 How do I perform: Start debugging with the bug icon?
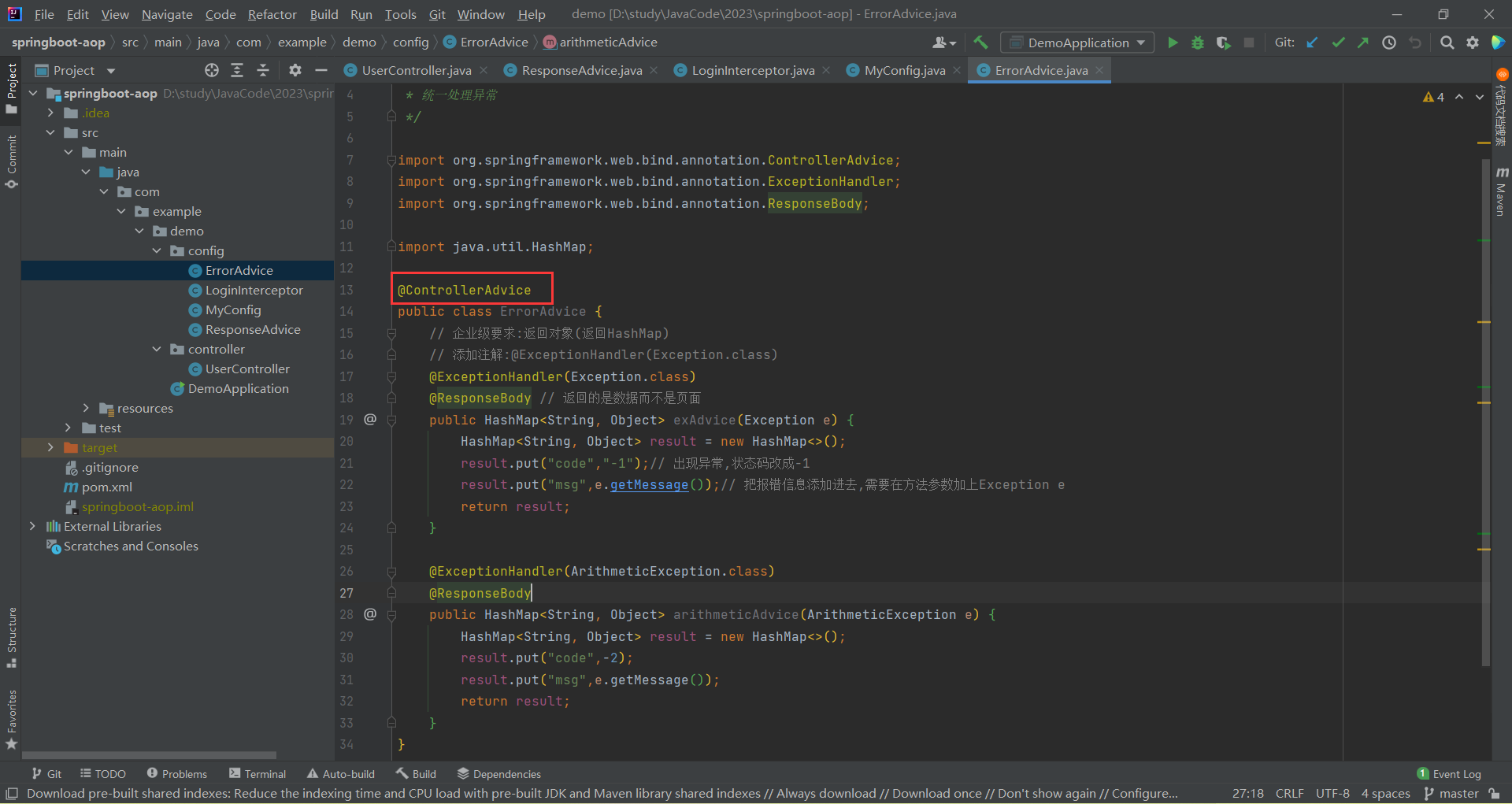coord(1198,43)
